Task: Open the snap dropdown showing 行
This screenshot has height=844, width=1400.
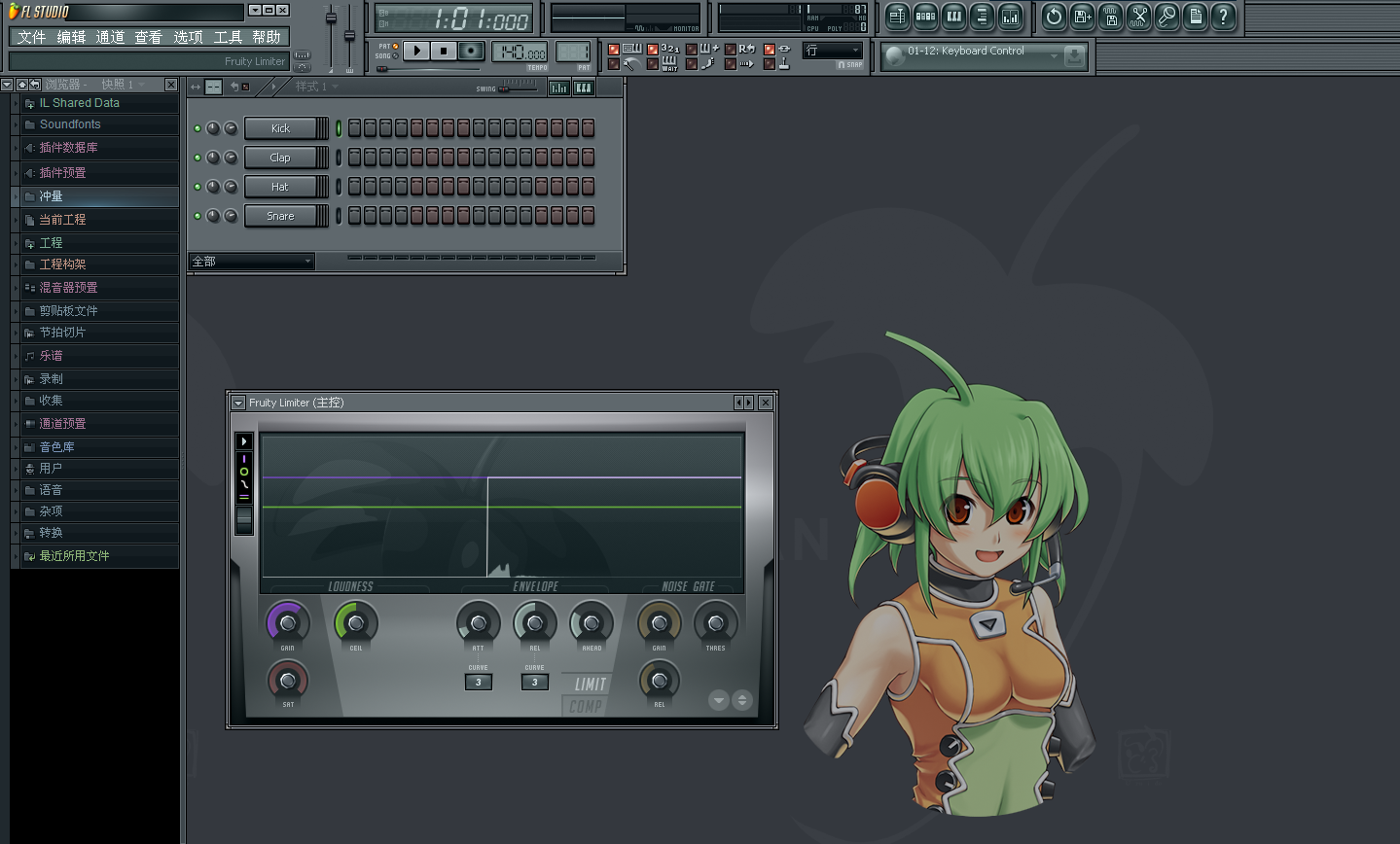Action: point(833,51)
